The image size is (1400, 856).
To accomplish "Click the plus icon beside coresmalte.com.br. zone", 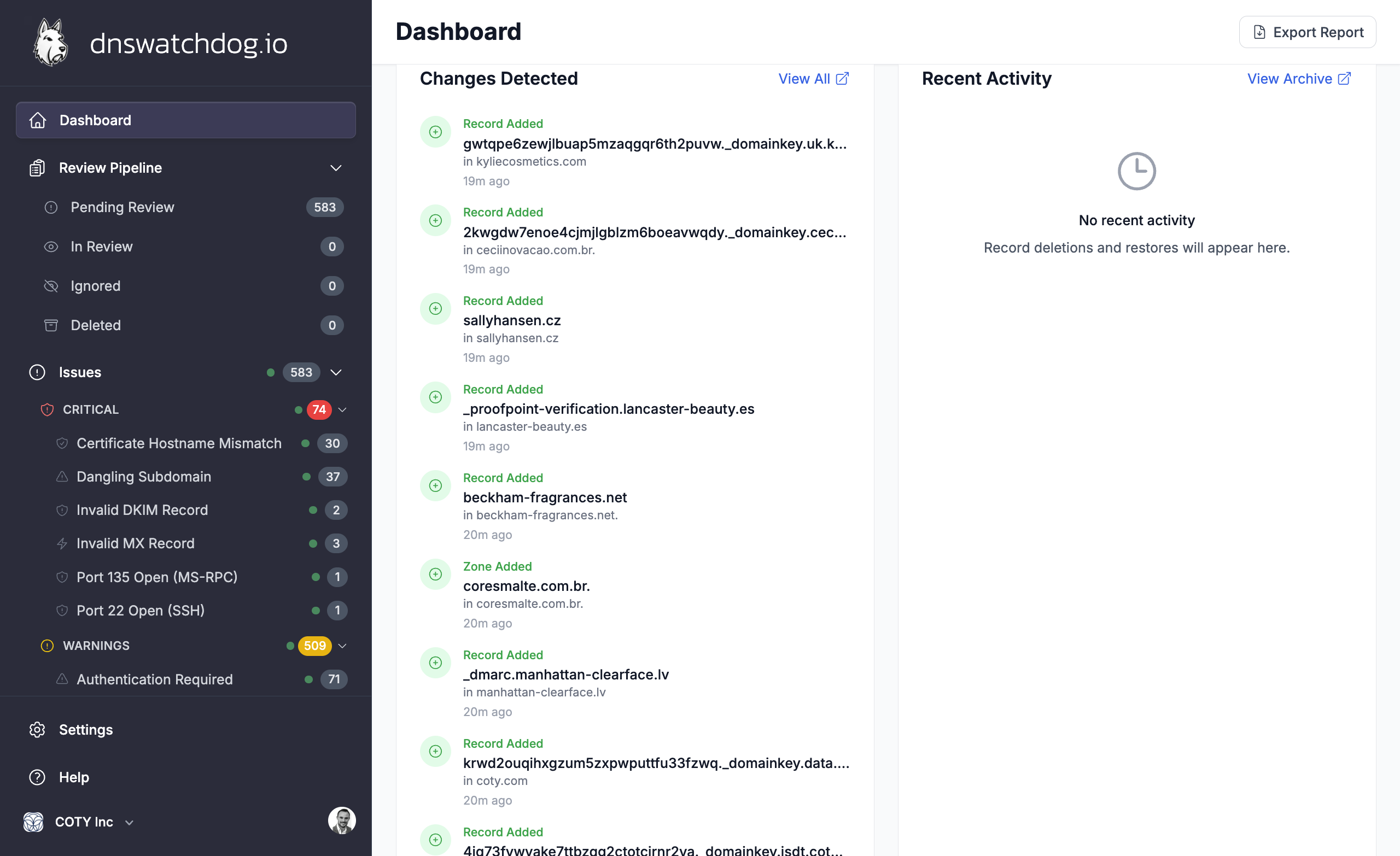I will (436, 574).
